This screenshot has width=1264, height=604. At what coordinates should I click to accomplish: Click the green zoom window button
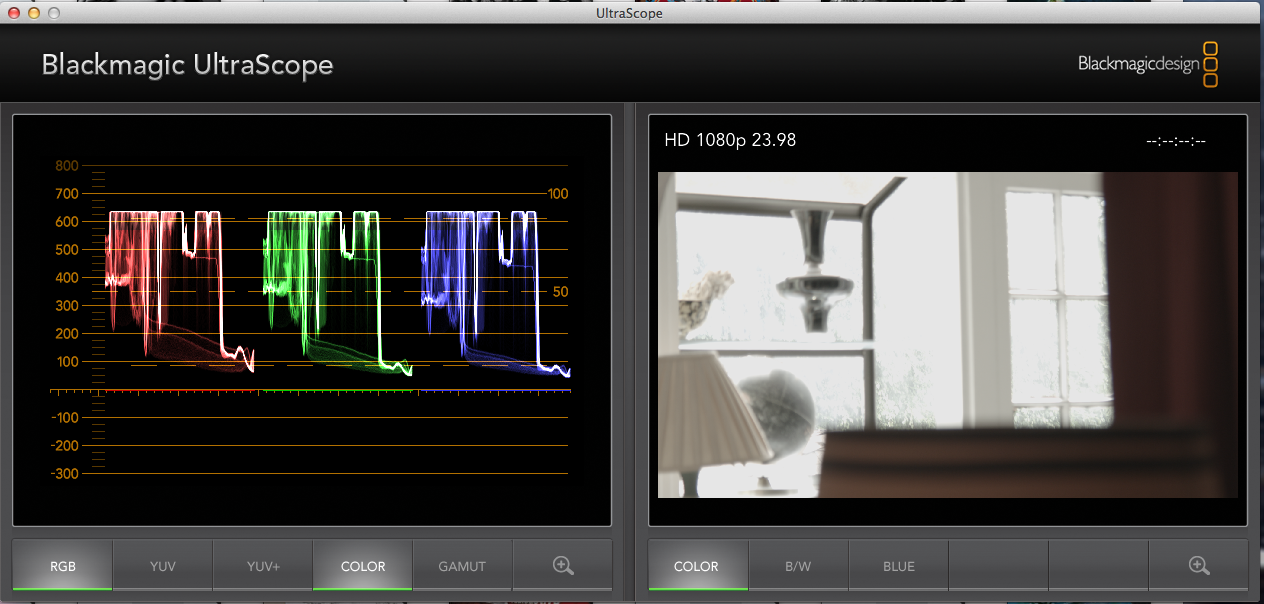[x=54, y=13]
